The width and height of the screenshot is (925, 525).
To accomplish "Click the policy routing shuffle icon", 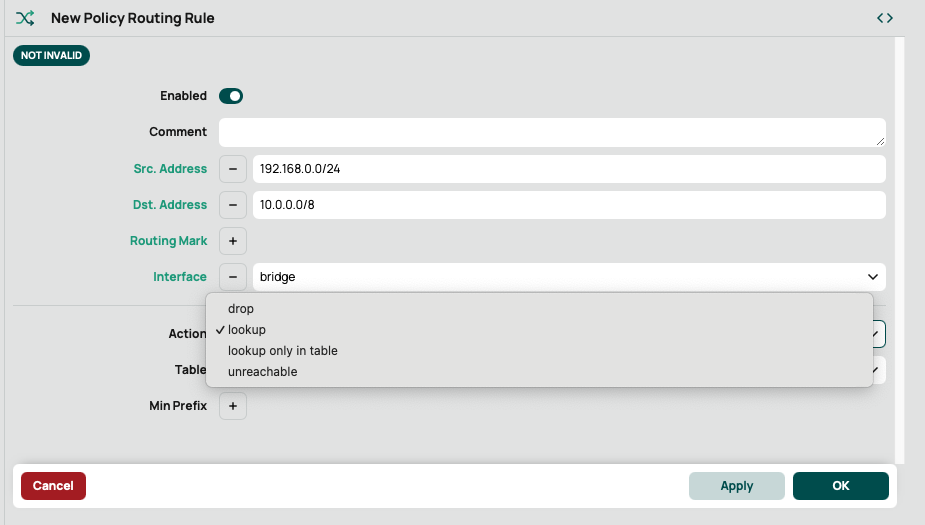I will 25,18.
